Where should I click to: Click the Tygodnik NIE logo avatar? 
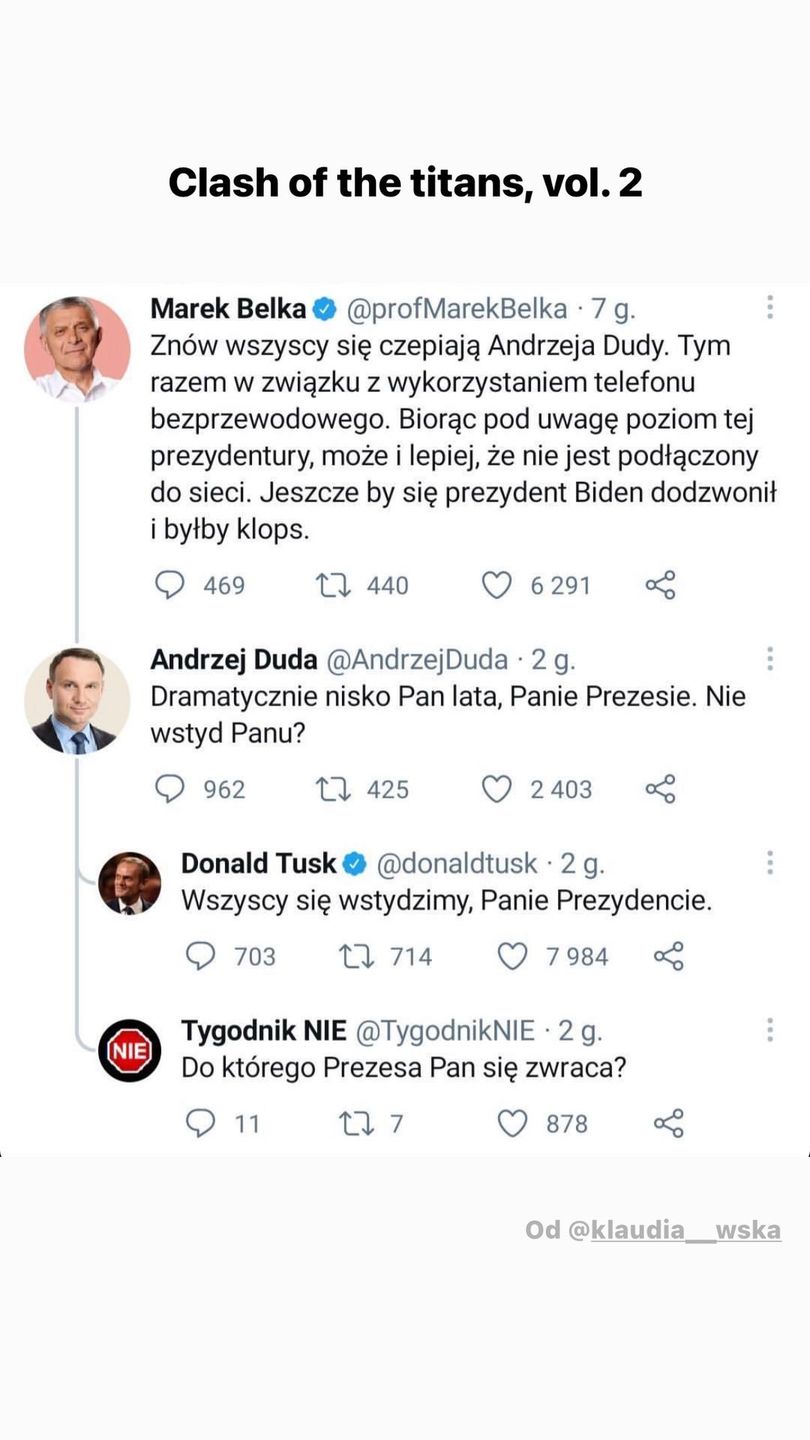(x=130, y=1050)
